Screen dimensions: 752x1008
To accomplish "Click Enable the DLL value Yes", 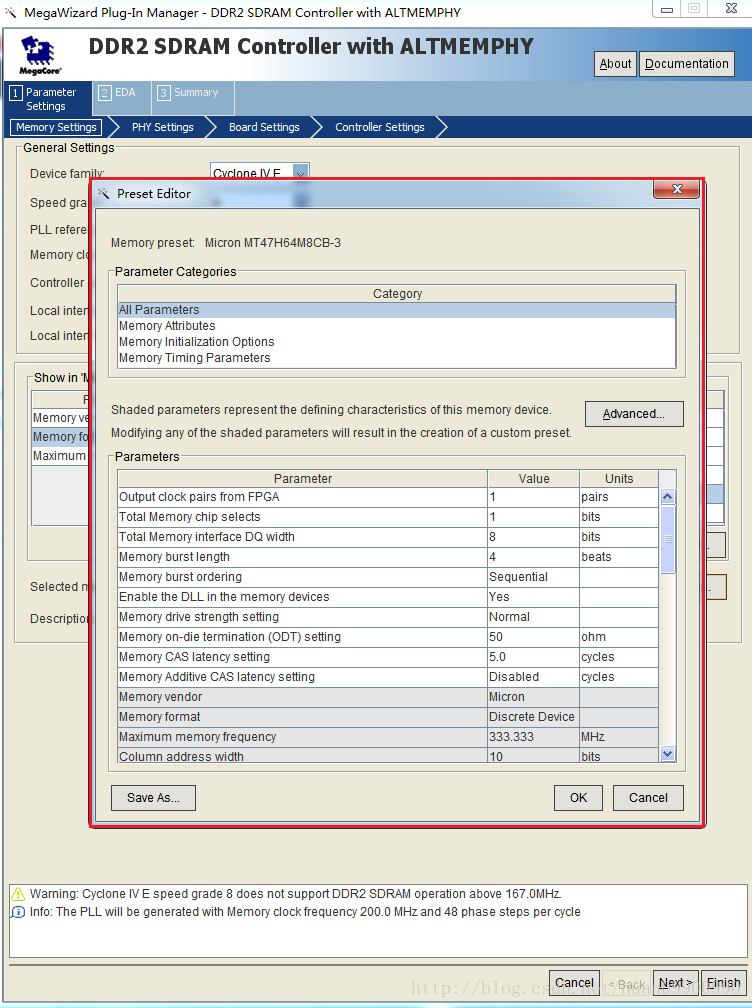I will coord(533,597).
